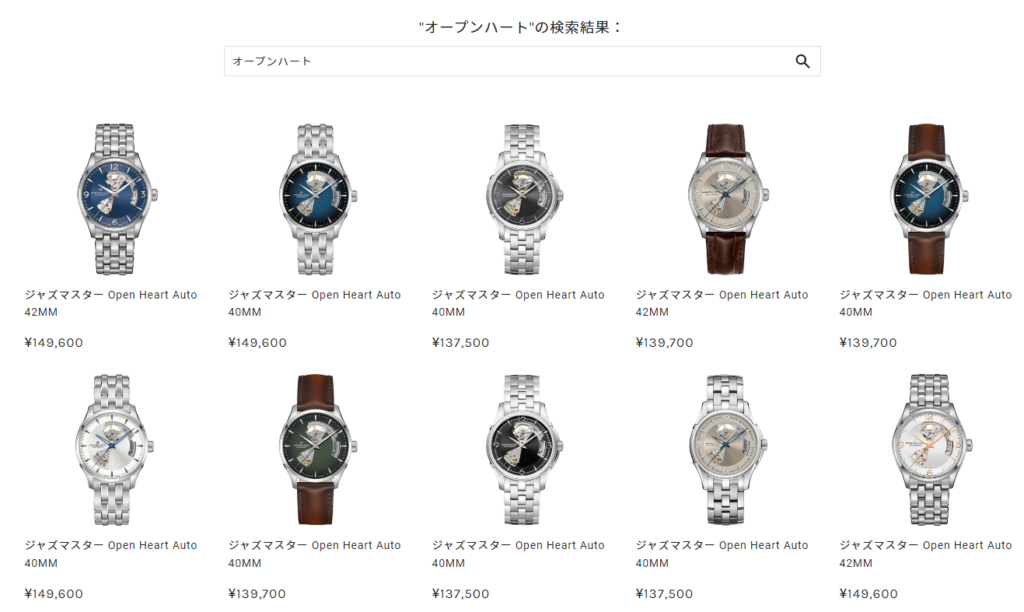1024x612 pixels.
Task: Open the beige dial crocodile leather strap watch
Action: [727, 199]
